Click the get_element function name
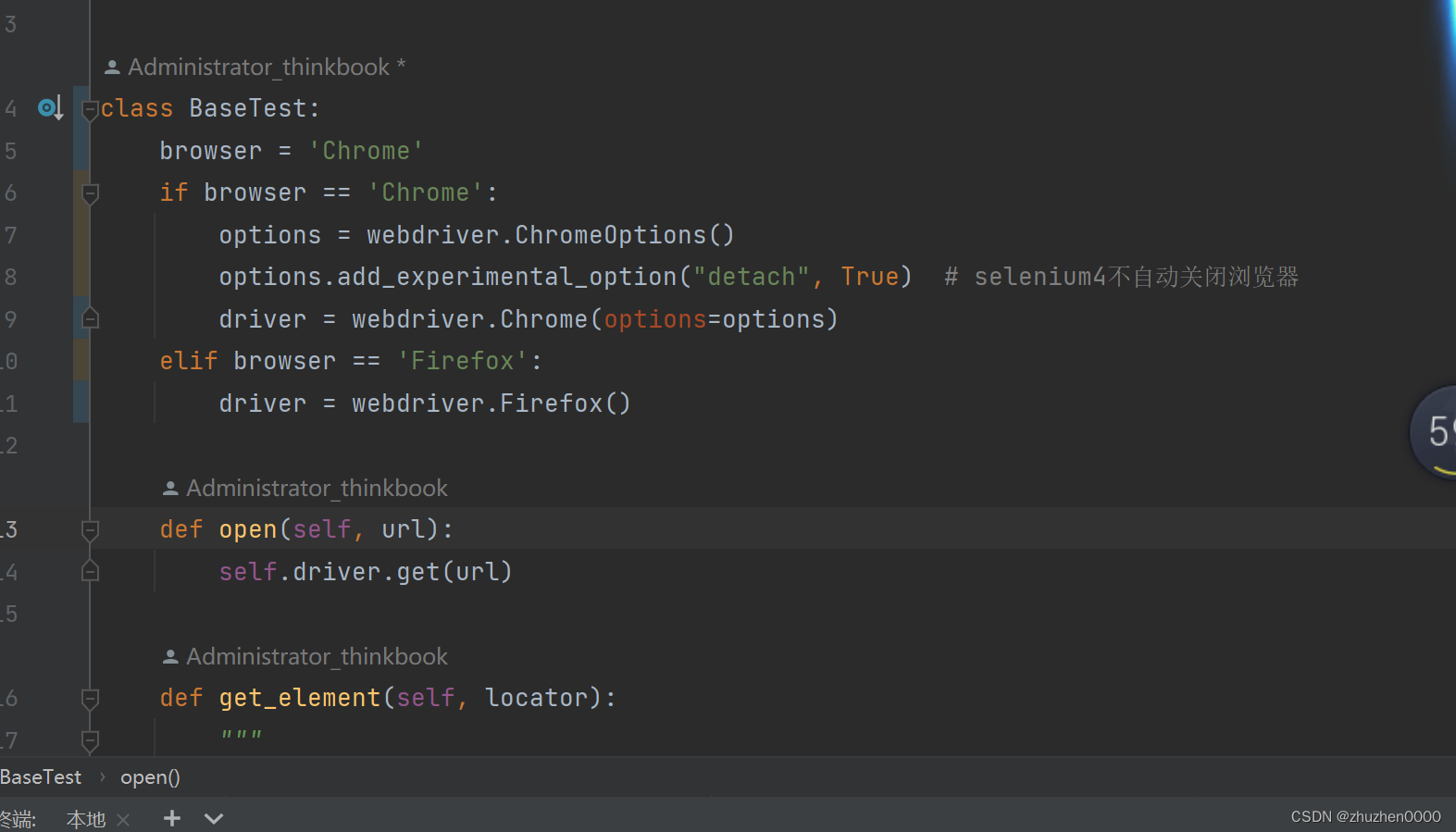The height and width of the screenshot is (832, 1456). (x=300, y=698)
